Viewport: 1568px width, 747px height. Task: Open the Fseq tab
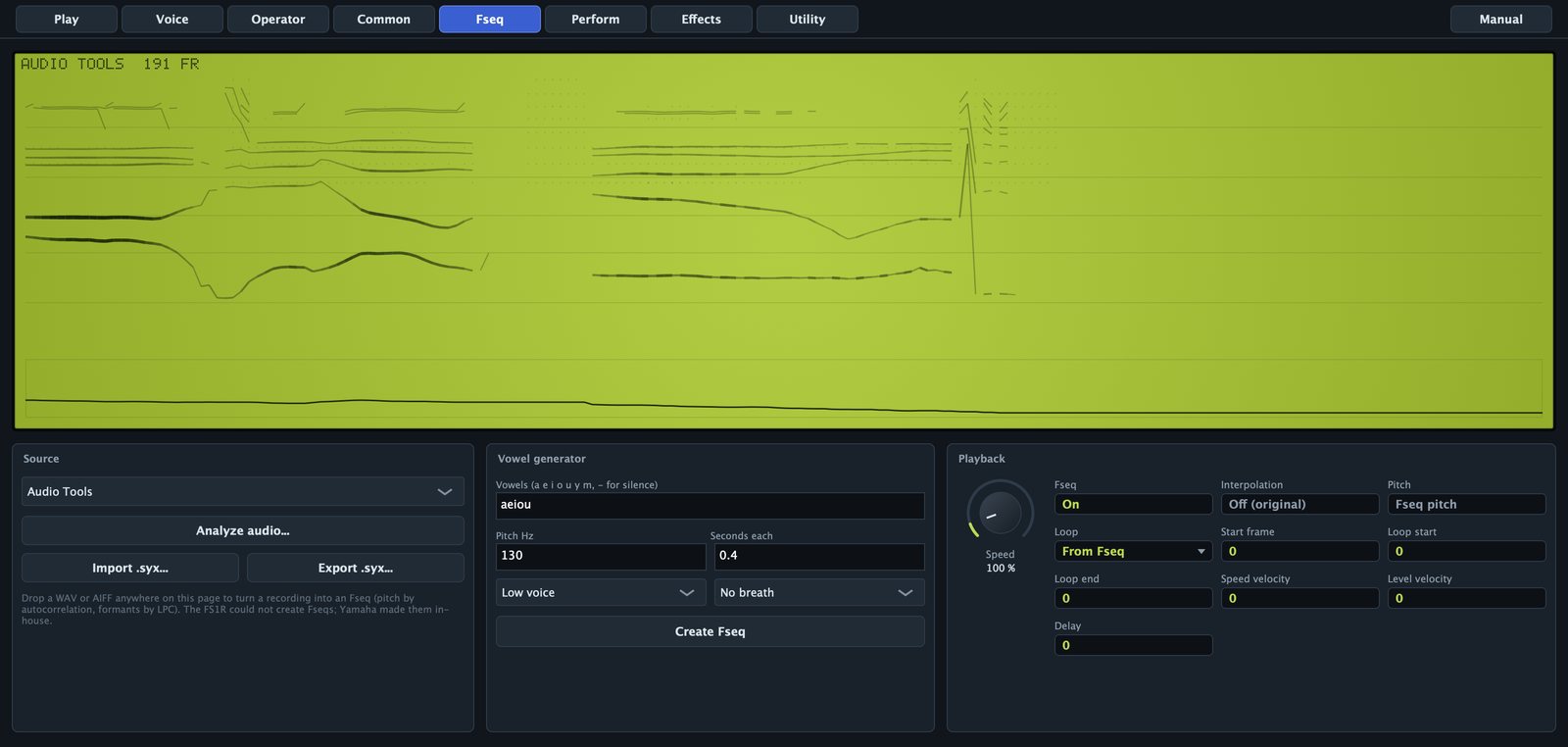pyautogui.click(x=490, y=20)
